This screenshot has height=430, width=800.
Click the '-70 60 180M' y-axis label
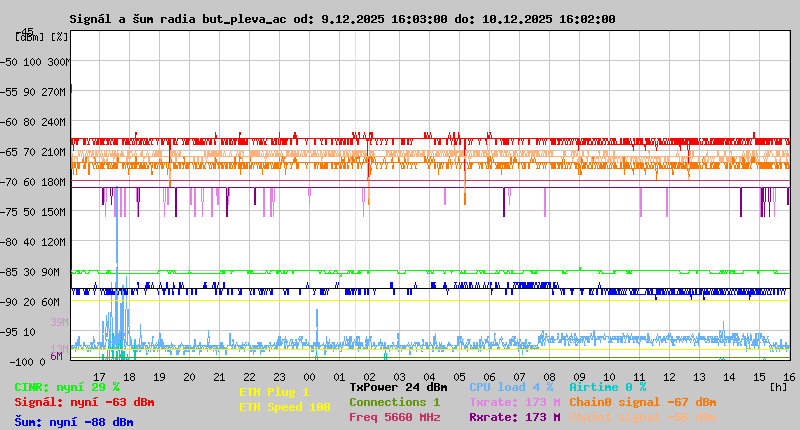click(x=33, y=182)
